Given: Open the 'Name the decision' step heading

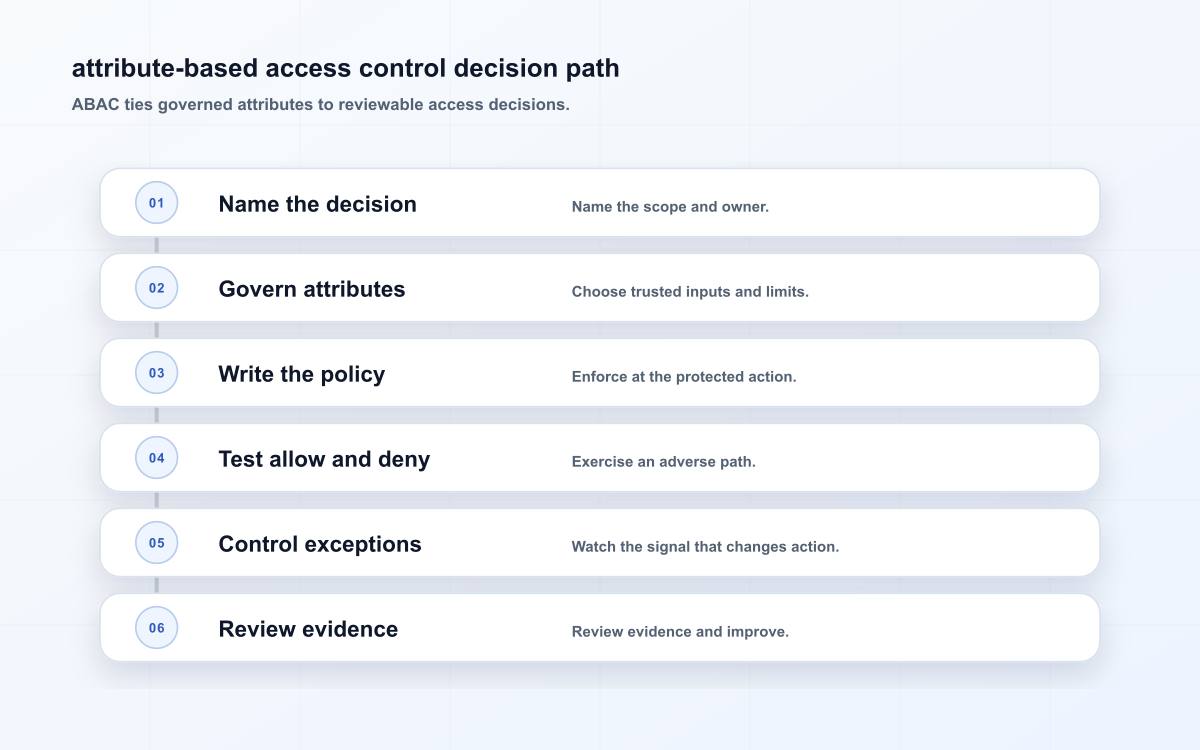Looking at the screenshot, I should point(317,204).
